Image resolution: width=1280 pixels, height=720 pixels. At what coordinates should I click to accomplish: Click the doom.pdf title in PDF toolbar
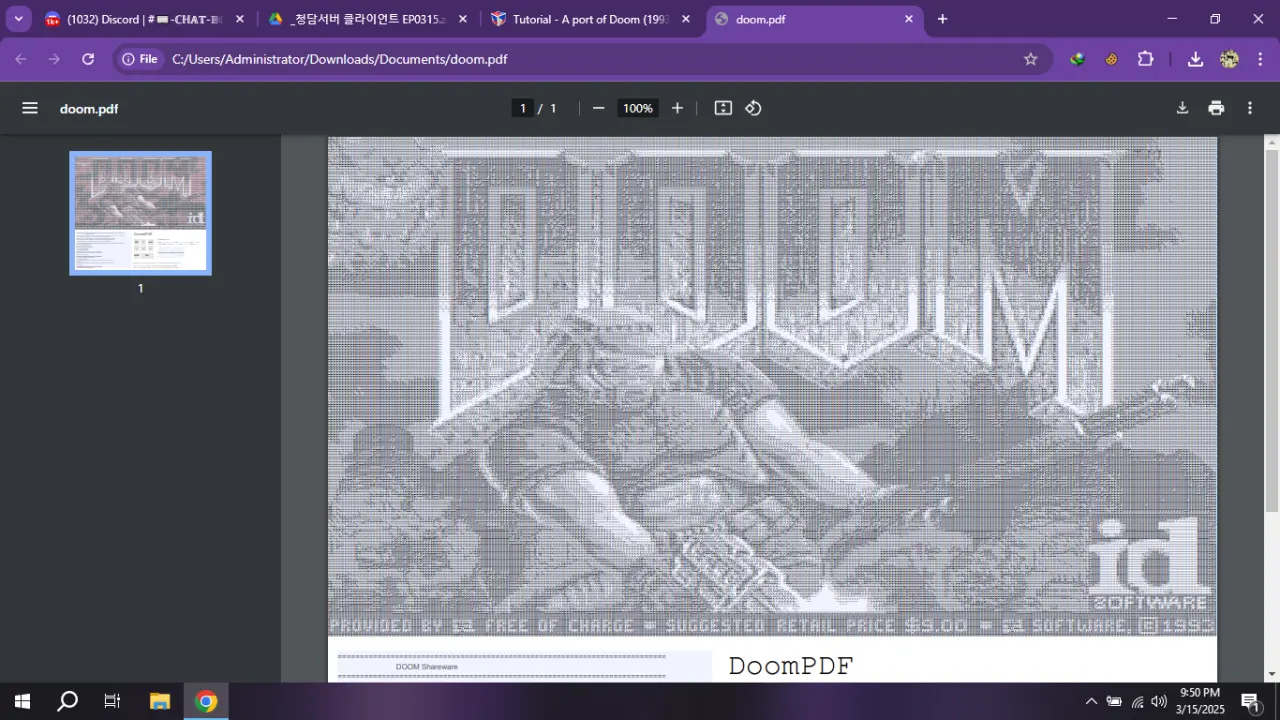[x=89, y=108]
